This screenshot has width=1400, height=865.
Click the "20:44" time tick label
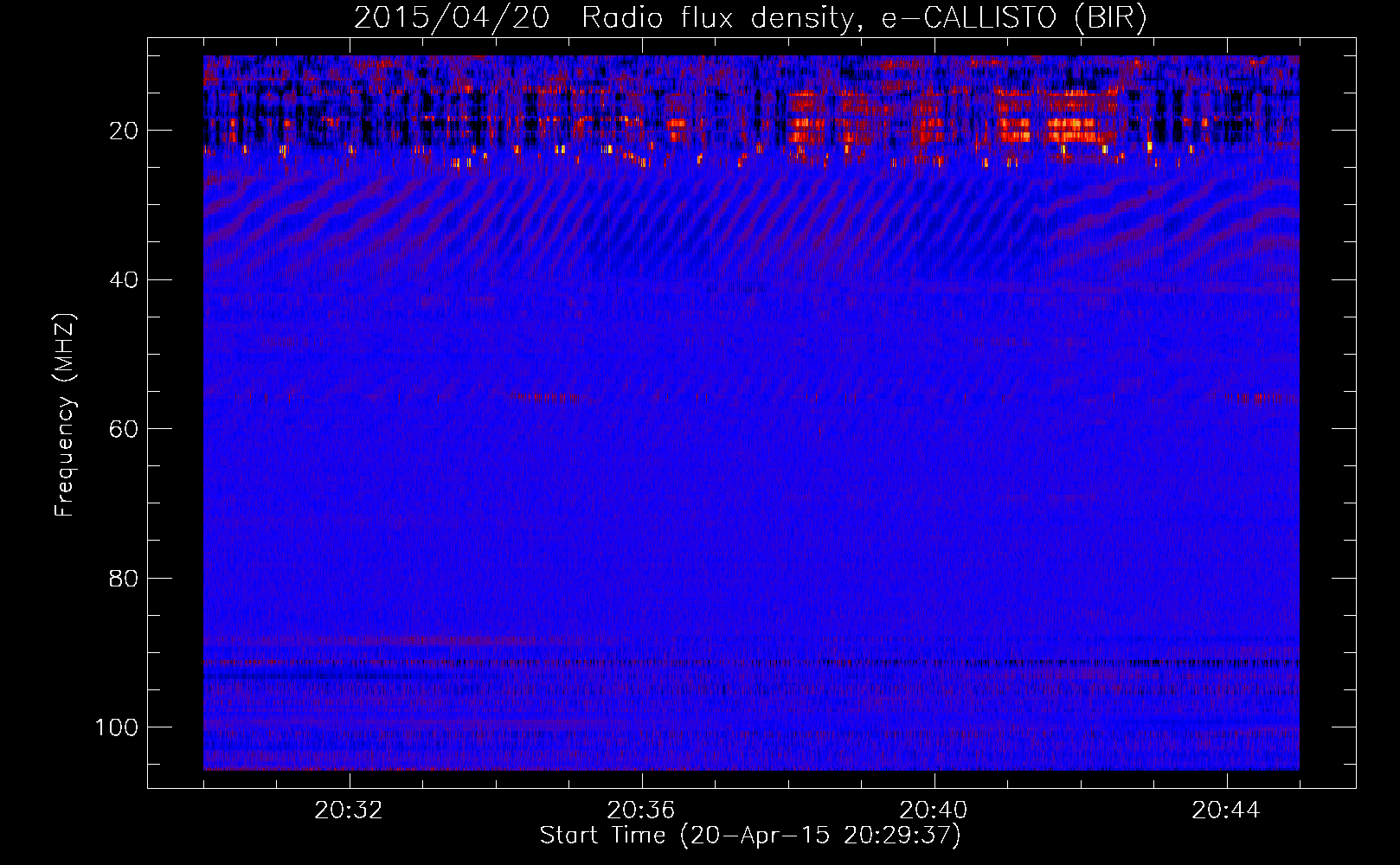coord(1226,811)
